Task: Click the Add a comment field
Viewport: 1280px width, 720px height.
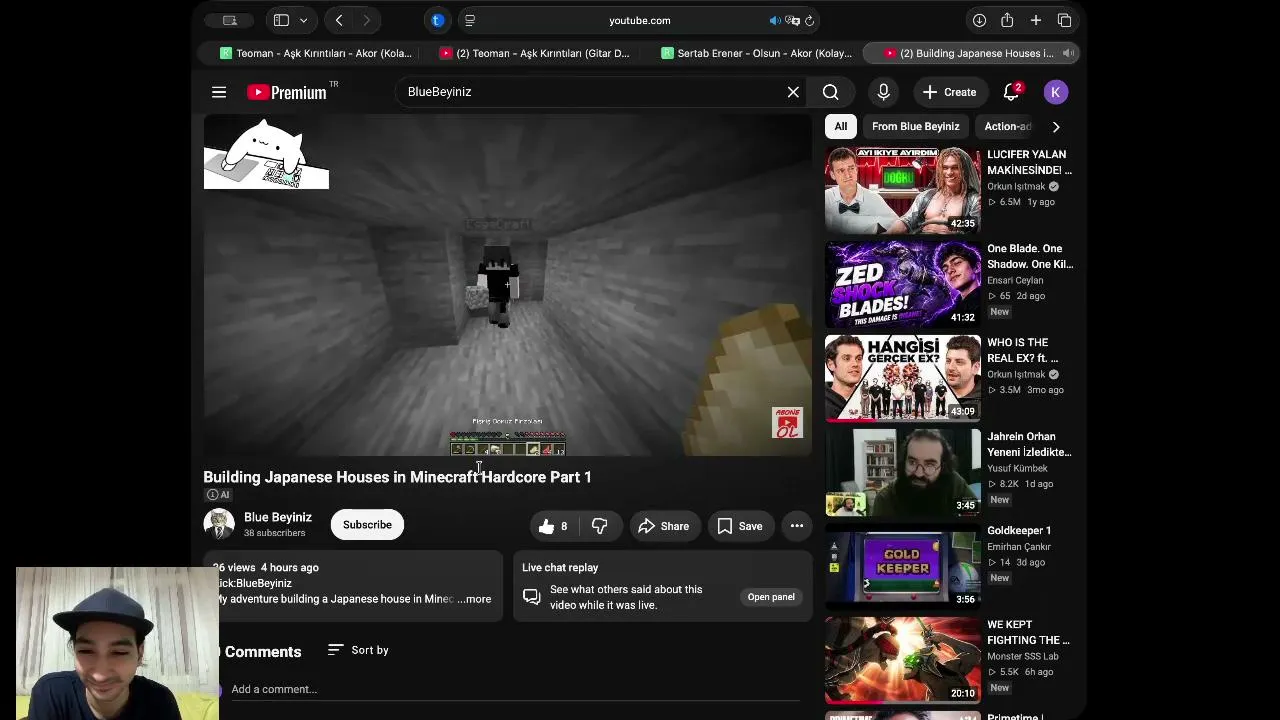Action: coord(515,689)
